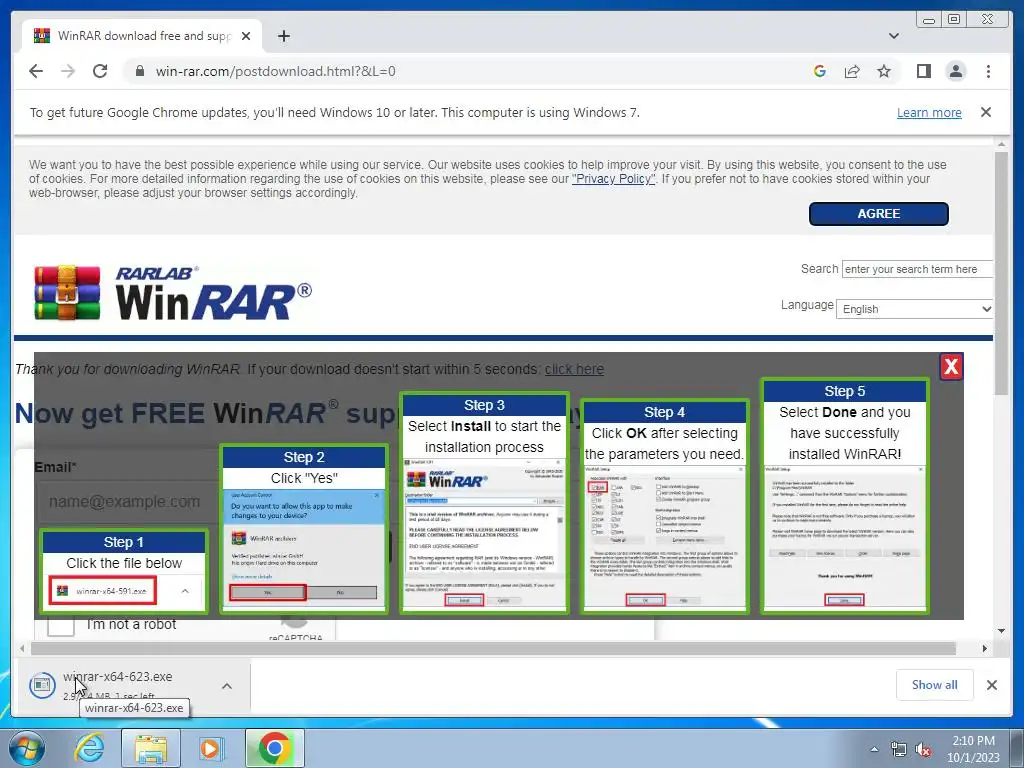This screenshot has height=768, width=1024.
Task: Open the Privacy Policy link
Action: pos(613,179)
